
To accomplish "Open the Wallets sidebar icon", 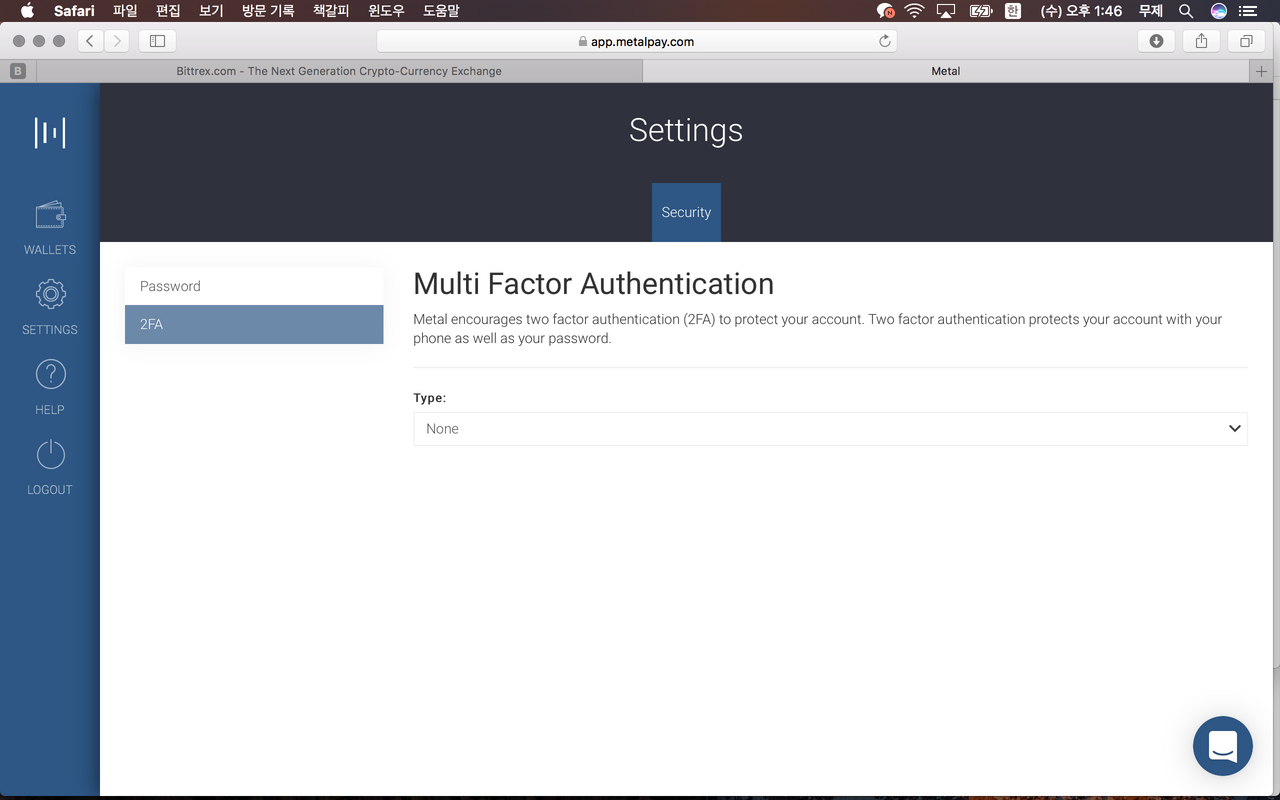I will (x=50, y=216).
